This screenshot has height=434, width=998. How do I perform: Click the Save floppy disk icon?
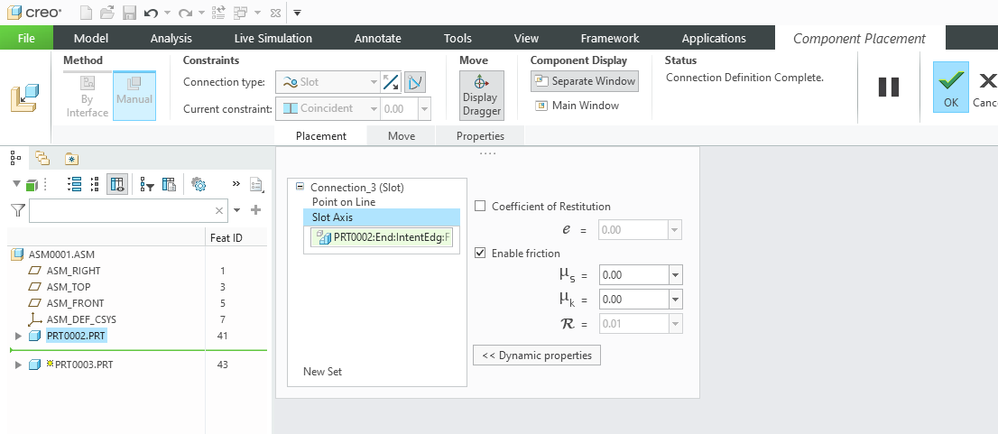[x=129, y=12]
